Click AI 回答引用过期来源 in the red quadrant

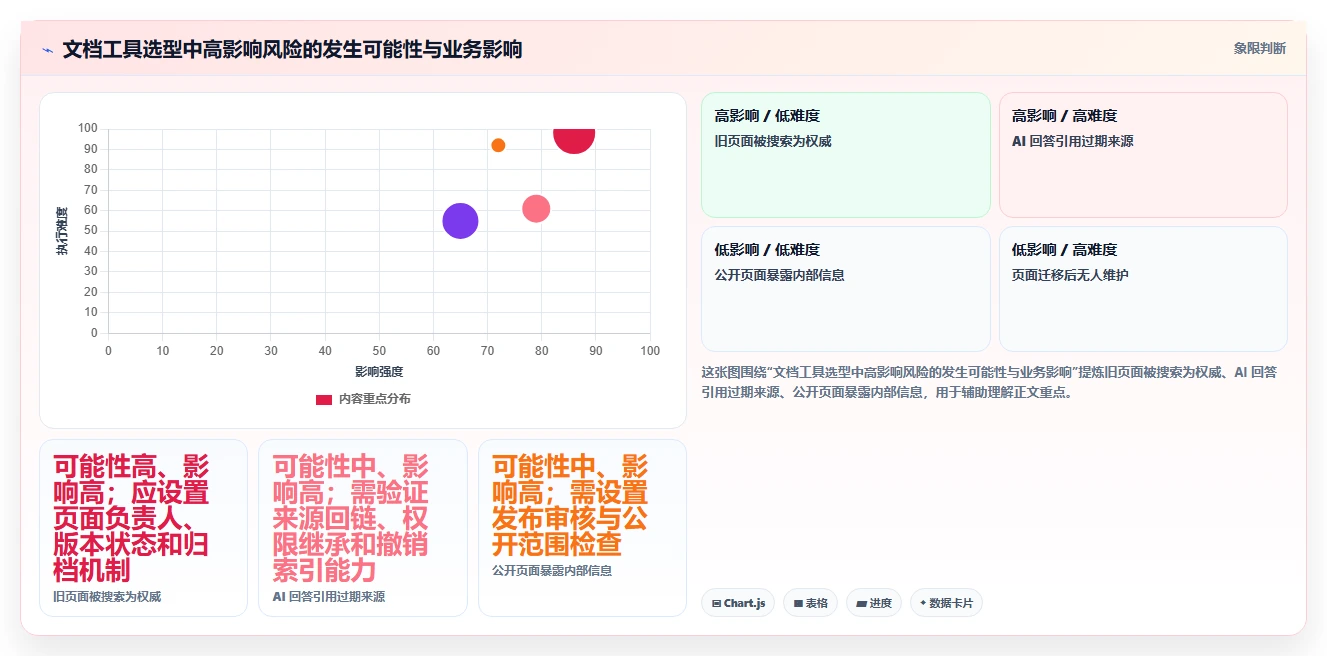(1073, 142)
